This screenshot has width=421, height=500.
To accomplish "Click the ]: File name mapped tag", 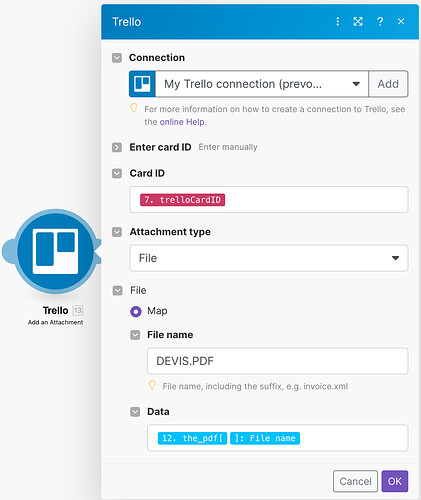I will pyautogui.click(x=265, y=438).
